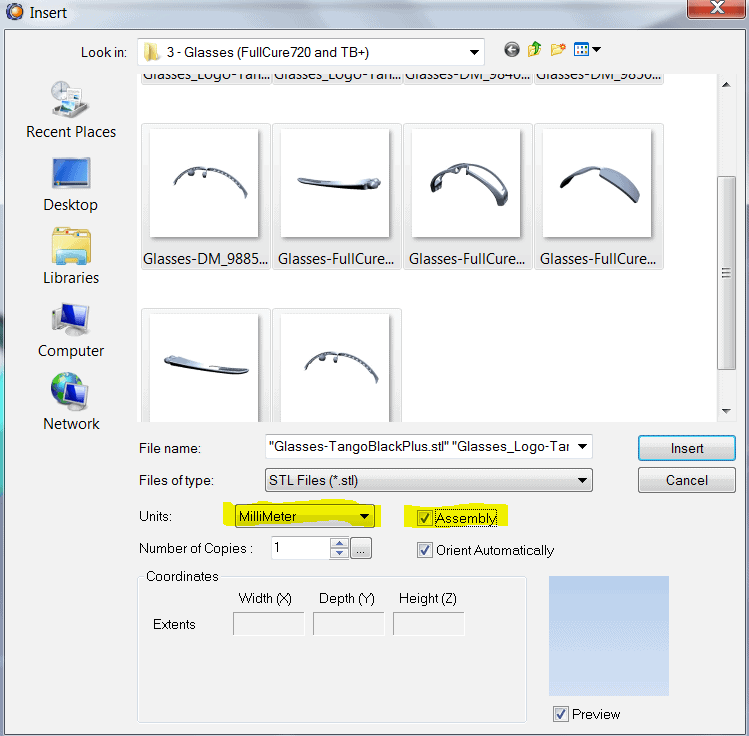Screen dimensions: 749x736
Task: Click the Insert button
Action: click(686, 448)
